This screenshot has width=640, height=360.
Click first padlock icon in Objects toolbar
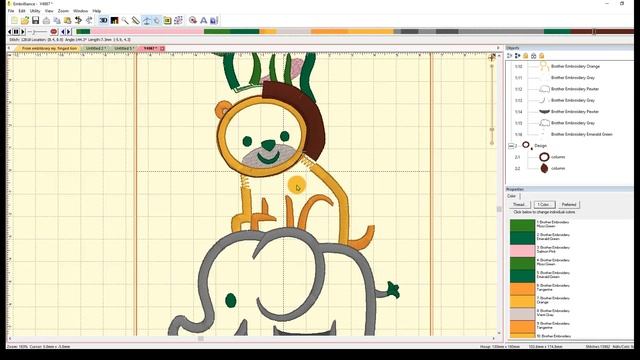[526, 56]
